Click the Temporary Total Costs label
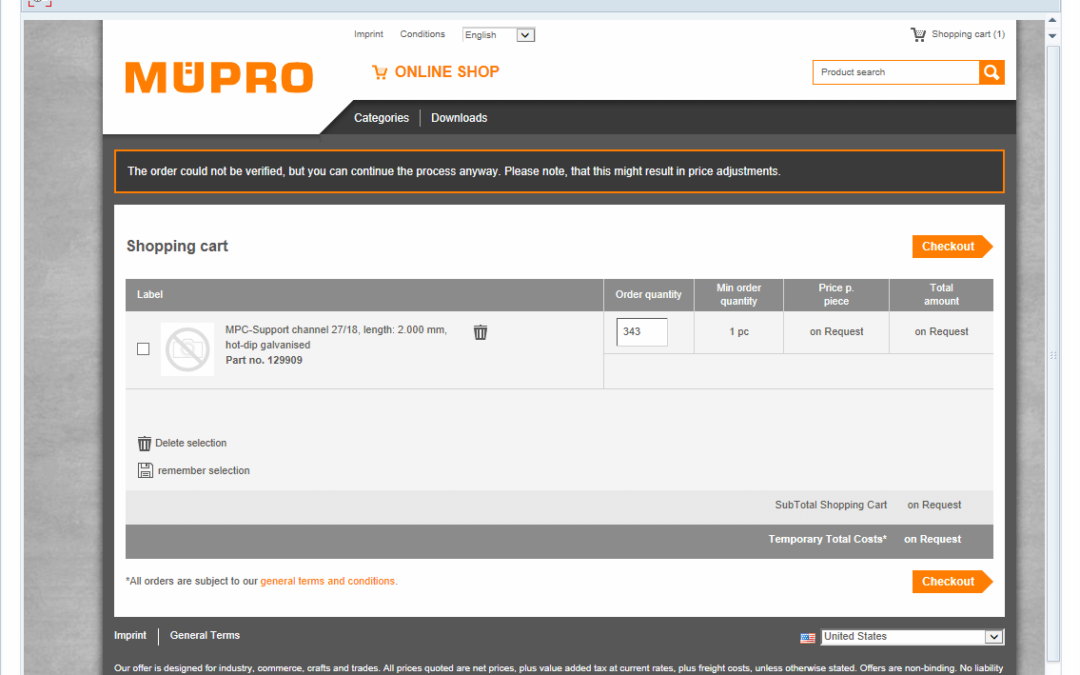 (x=827, y=539)
